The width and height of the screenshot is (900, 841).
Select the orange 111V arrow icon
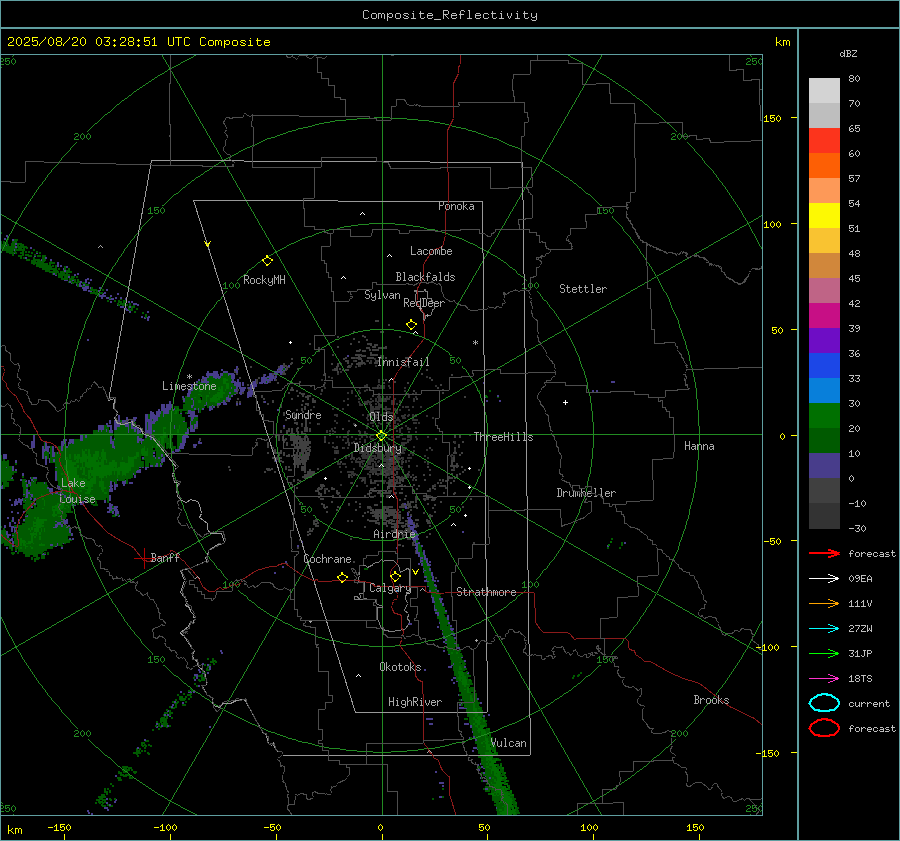[824, 603]
